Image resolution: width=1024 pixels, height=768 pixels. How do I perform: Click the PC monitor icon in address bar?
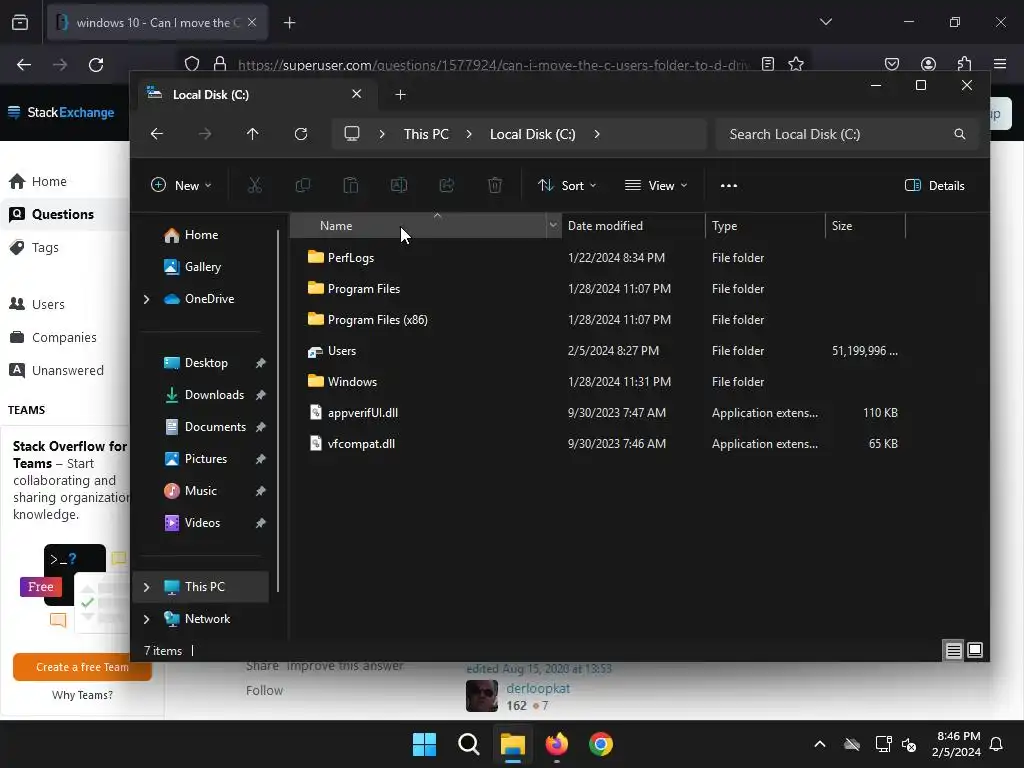[352, 134]
